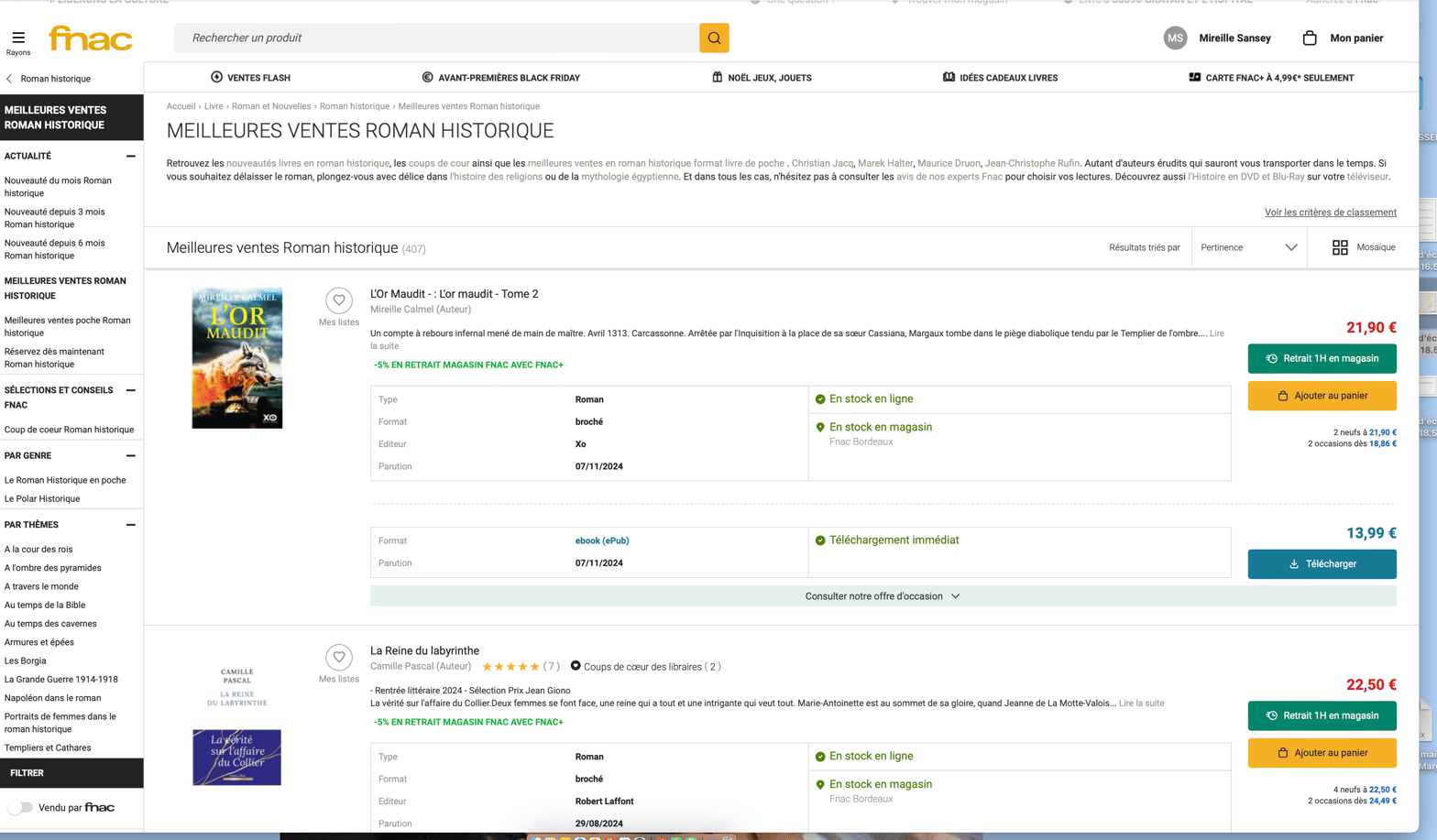Click 18,86 € used price for L'Or Maudit
Image resolution: width=1437 pixels, height=840 pixels.
[x=1382, y=444]
